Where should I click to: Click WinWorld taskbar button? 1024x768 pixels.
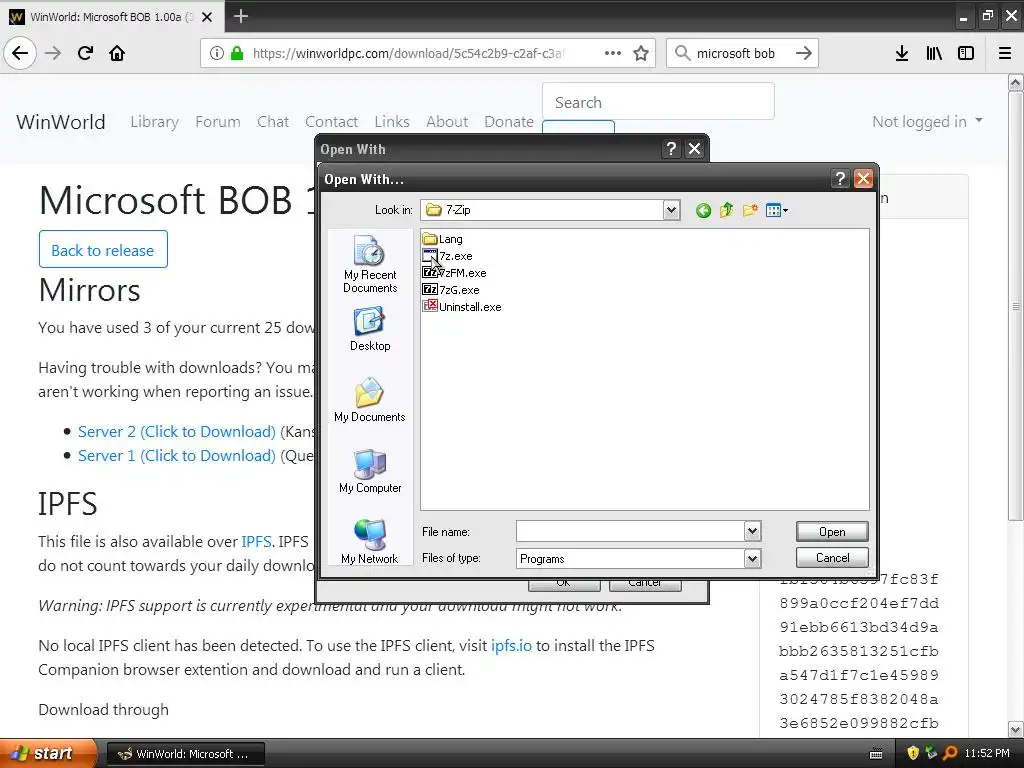[185, 754]
